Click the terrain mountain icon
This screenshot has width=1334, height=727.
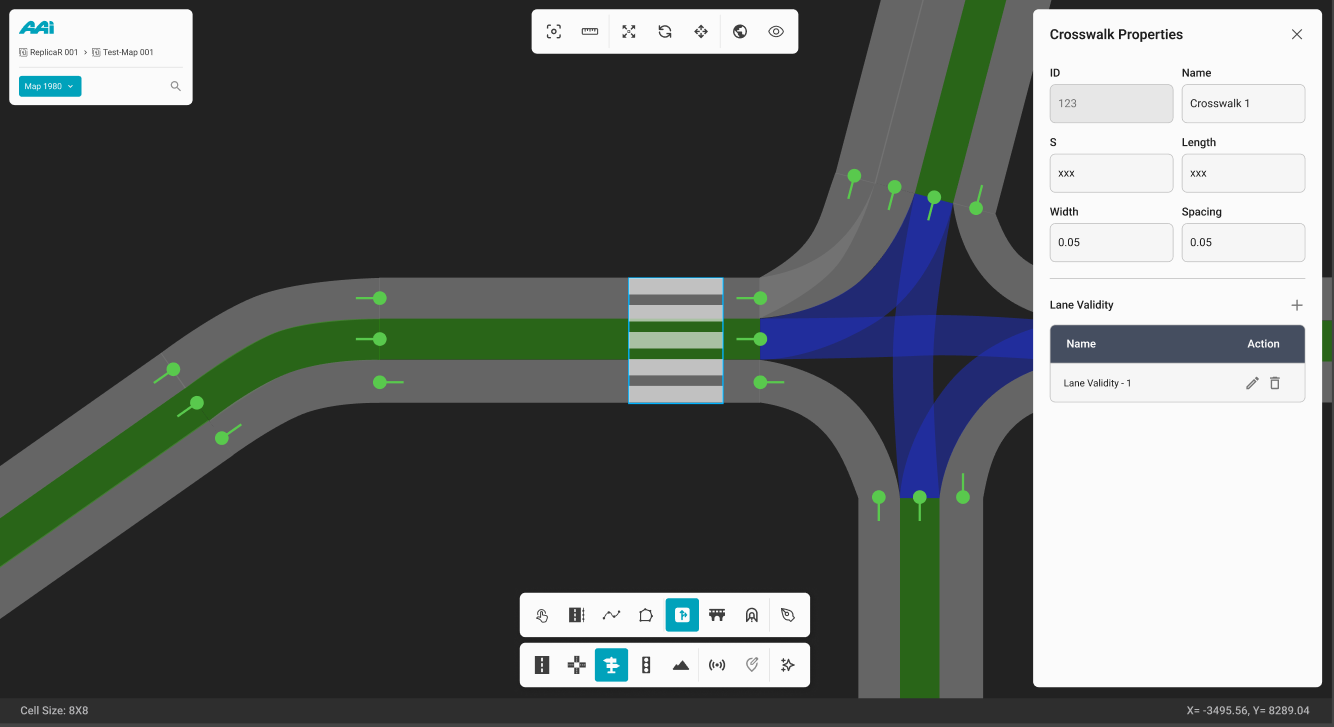tap(681, 665)
